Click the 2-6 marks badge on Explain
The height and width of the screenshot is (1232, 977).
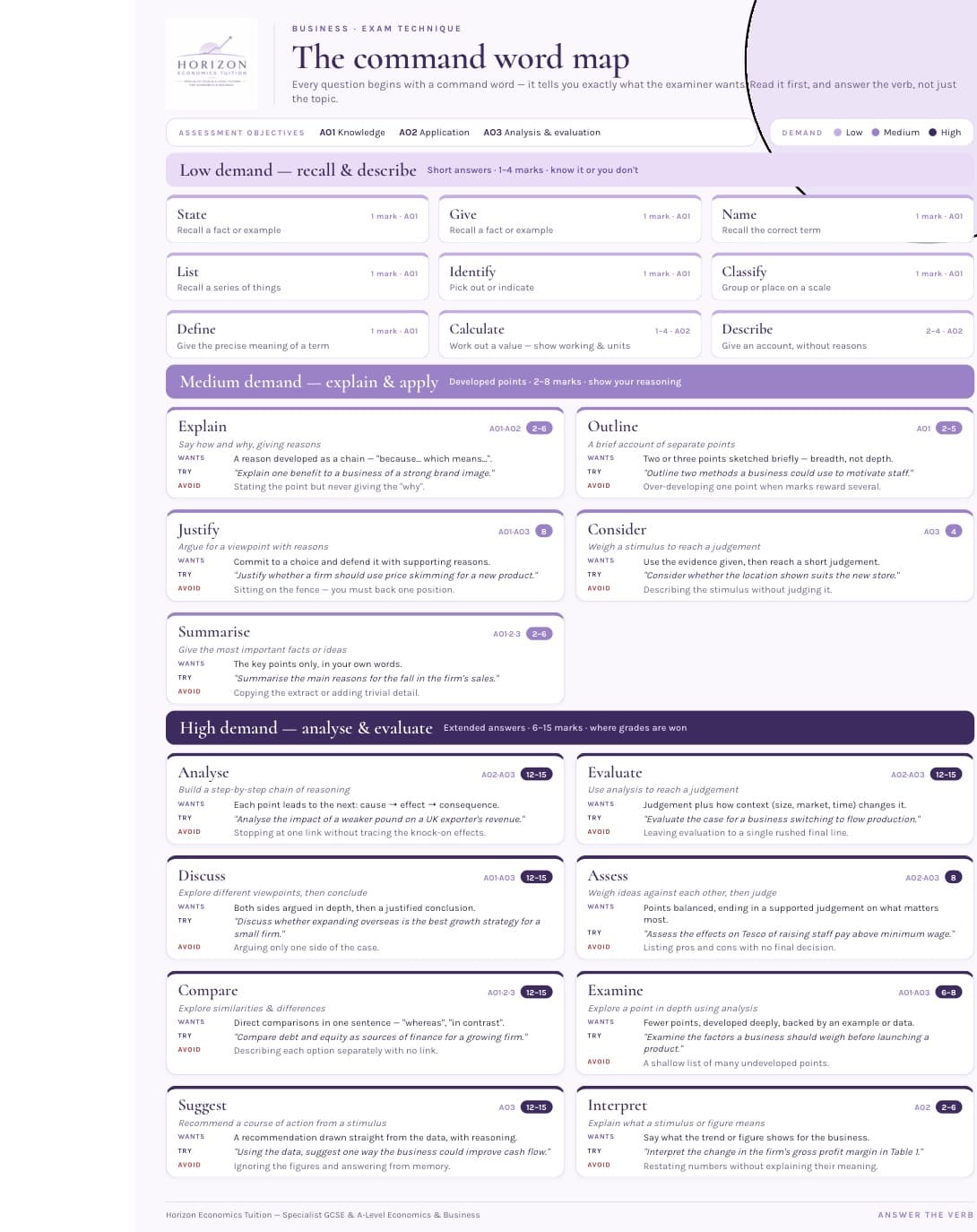click(540, 429)
